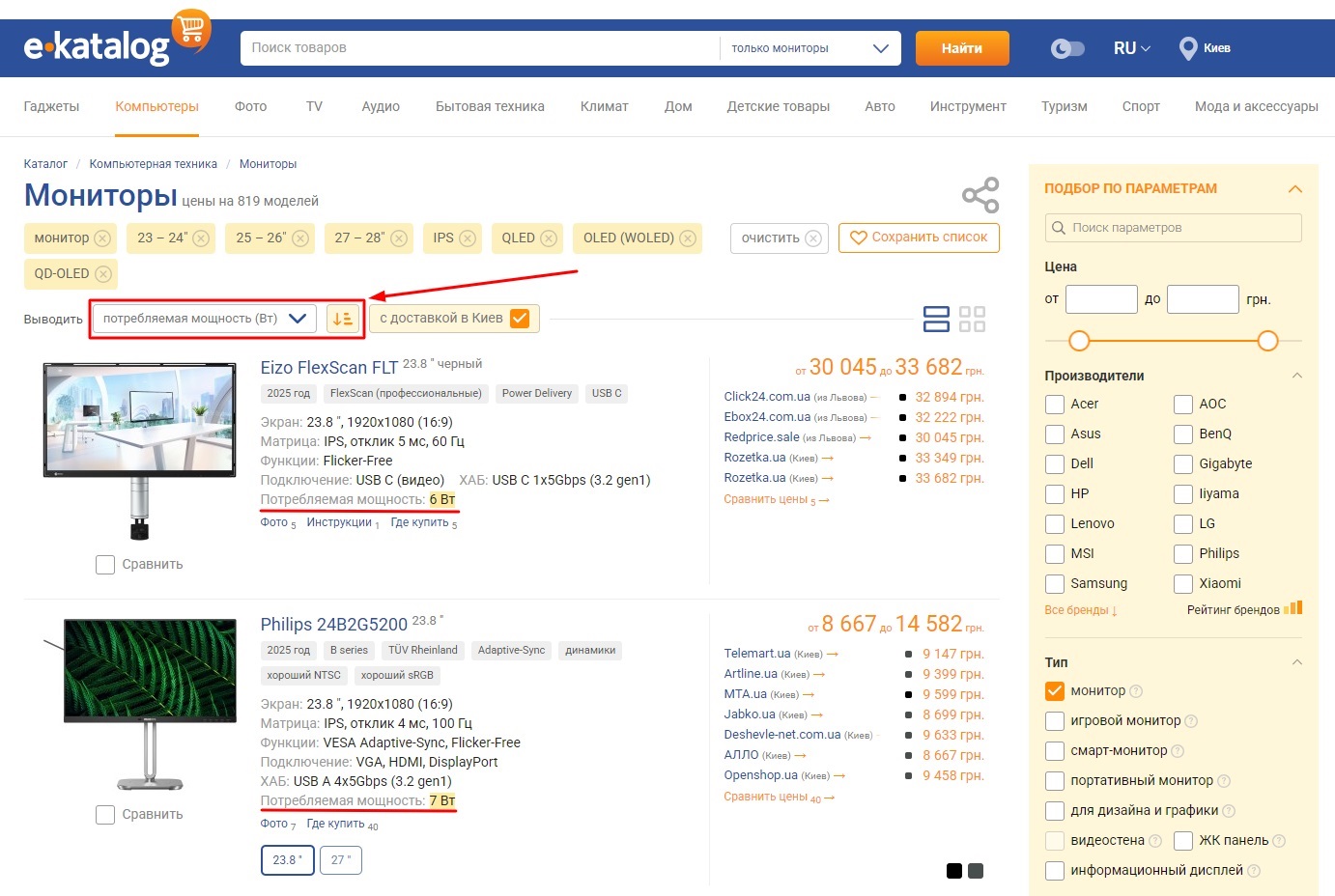Switch to list view layout
Viewport: 1335px width, 896px height.
click(x=936, y=319)
